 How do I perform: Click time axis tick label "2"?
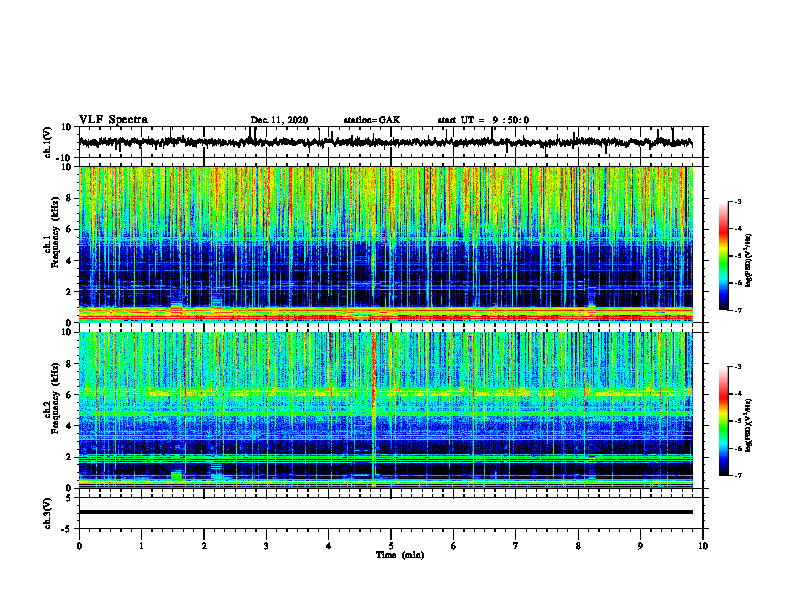pos(204,545)
